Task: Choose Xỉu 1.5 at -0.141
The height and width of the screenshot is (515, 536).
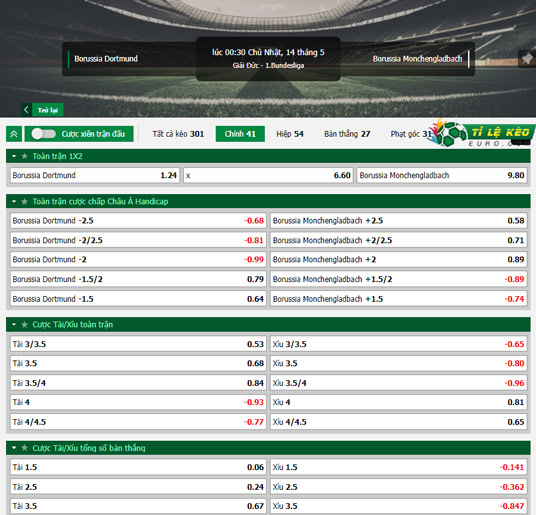Action: (x=398, y=467)
